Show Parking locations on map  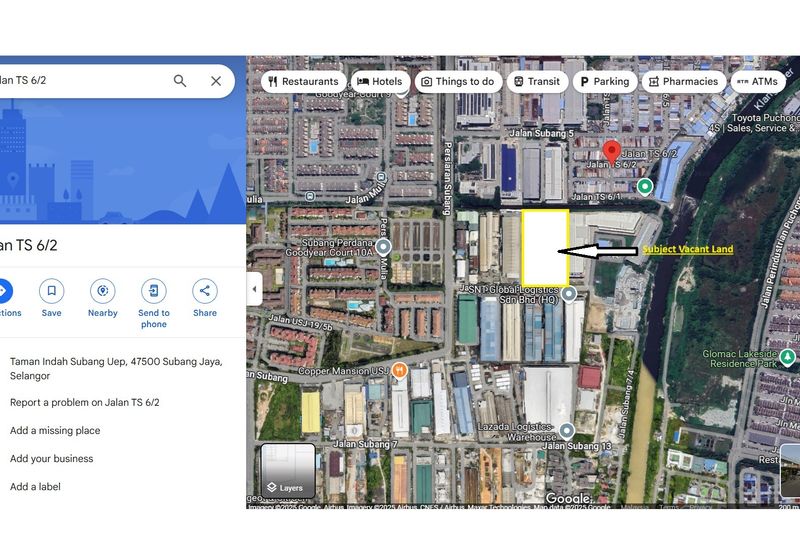(x=604, y=81)
